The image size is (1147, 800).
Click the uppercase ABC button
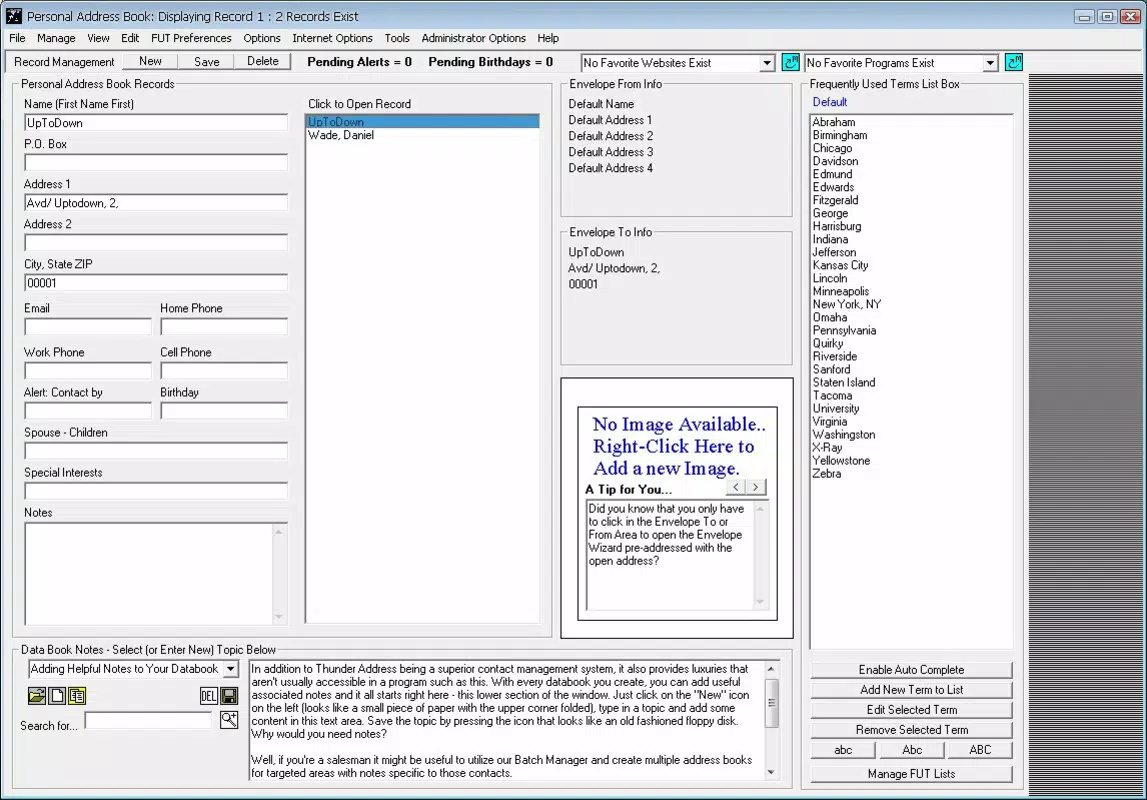coord(980,750)
